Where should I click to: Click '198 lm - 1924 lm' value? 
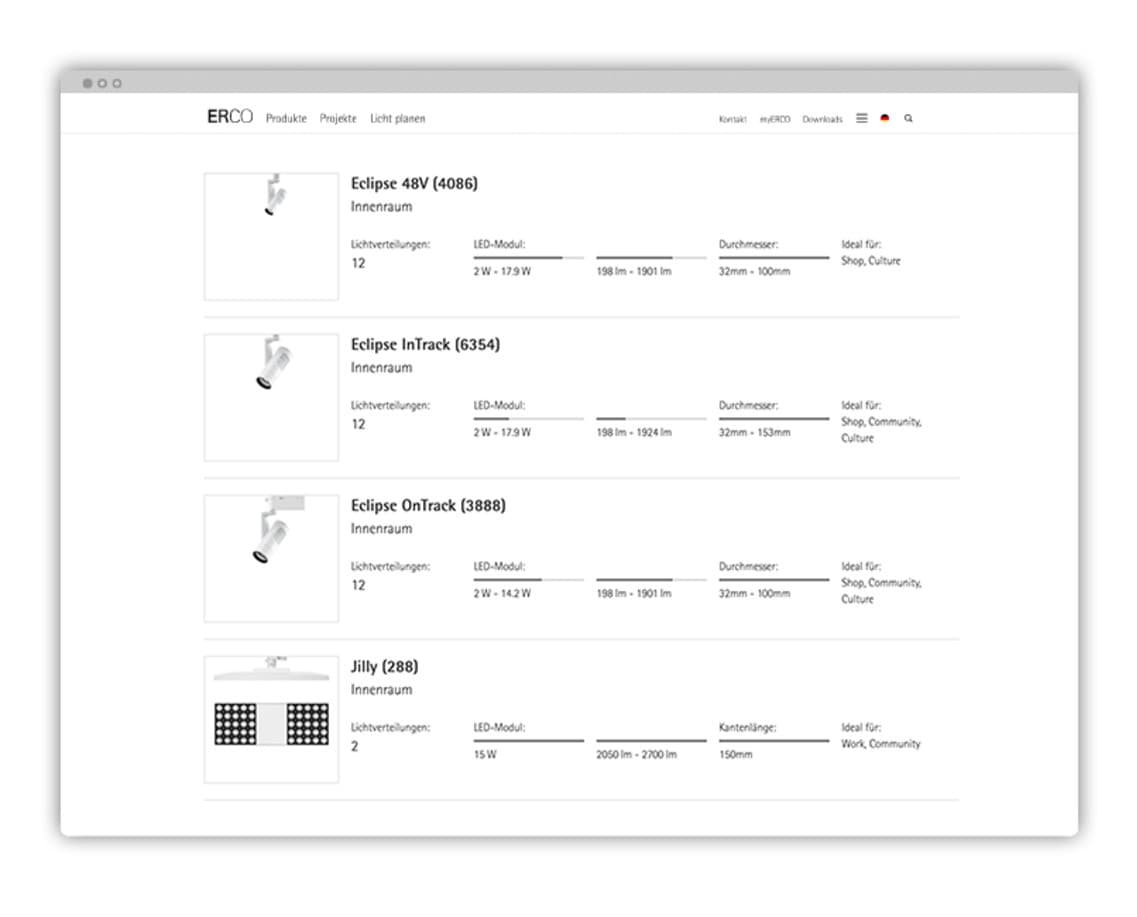634,432
